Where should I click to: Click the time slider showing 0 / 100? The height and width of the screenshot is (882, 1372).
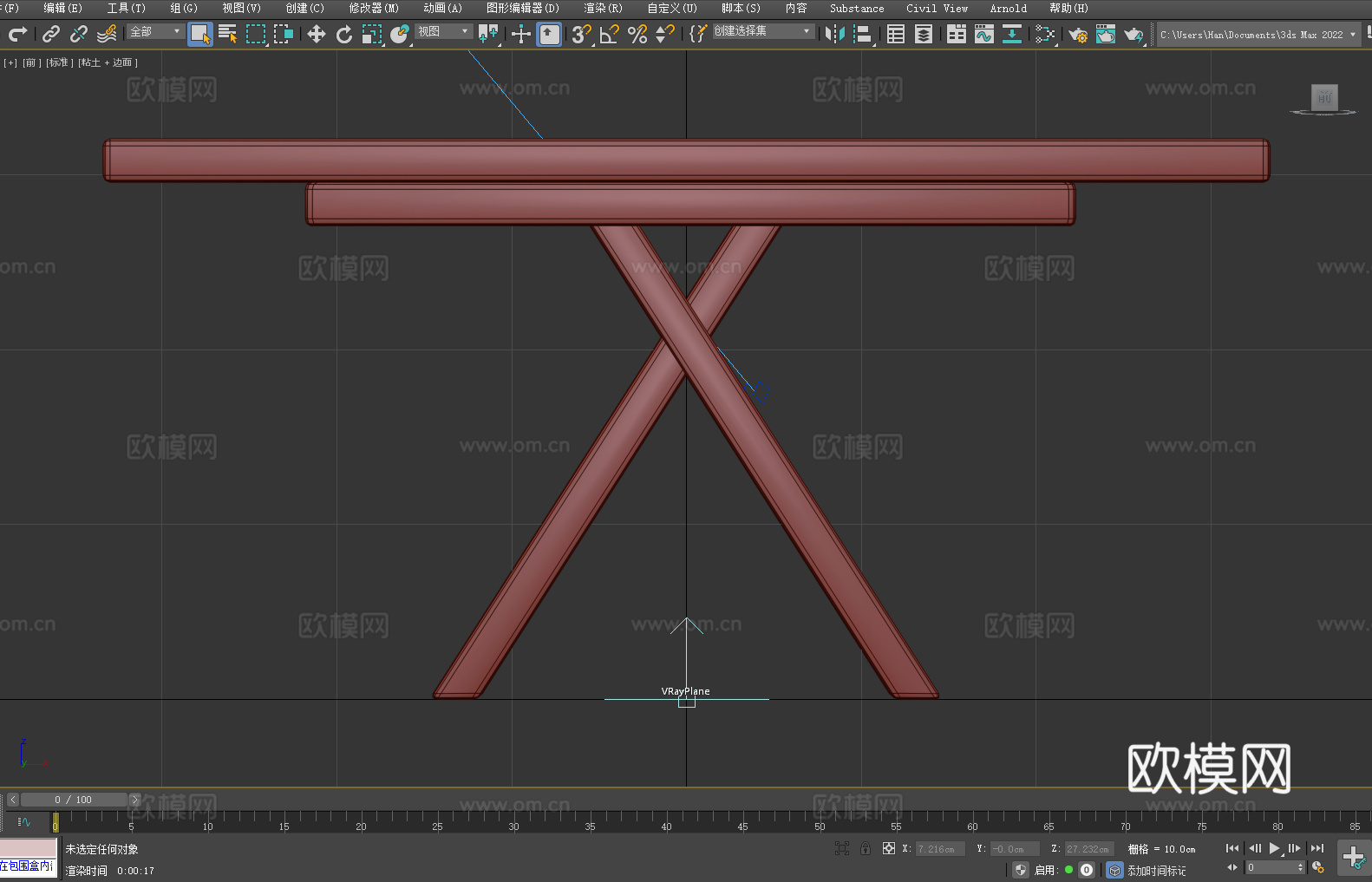[74, 800]
